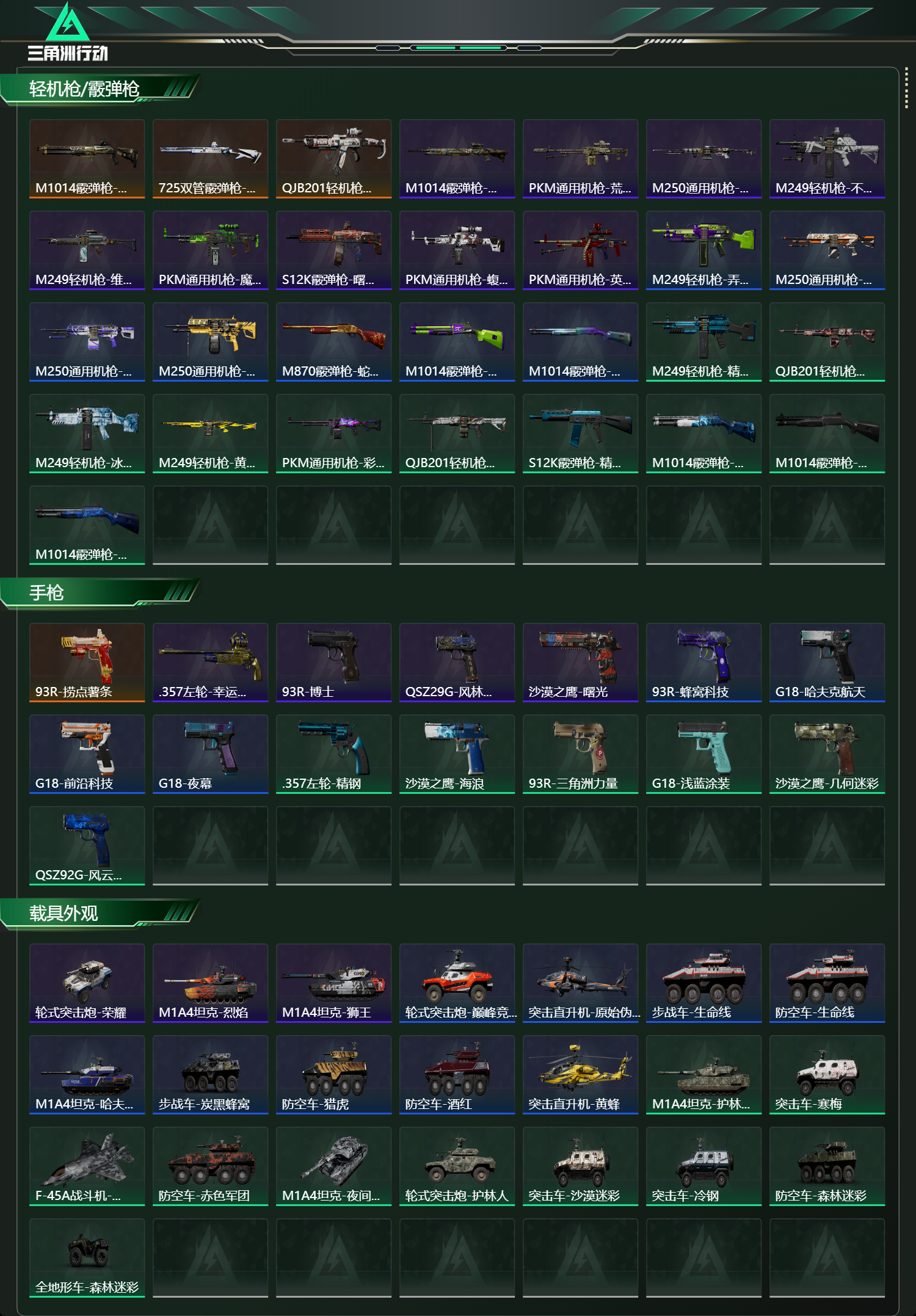The width and height of the screenshot is (916, 1316).
Task: Select the F-45A战斗机 fighter jet item
Action: [87, 1166]
